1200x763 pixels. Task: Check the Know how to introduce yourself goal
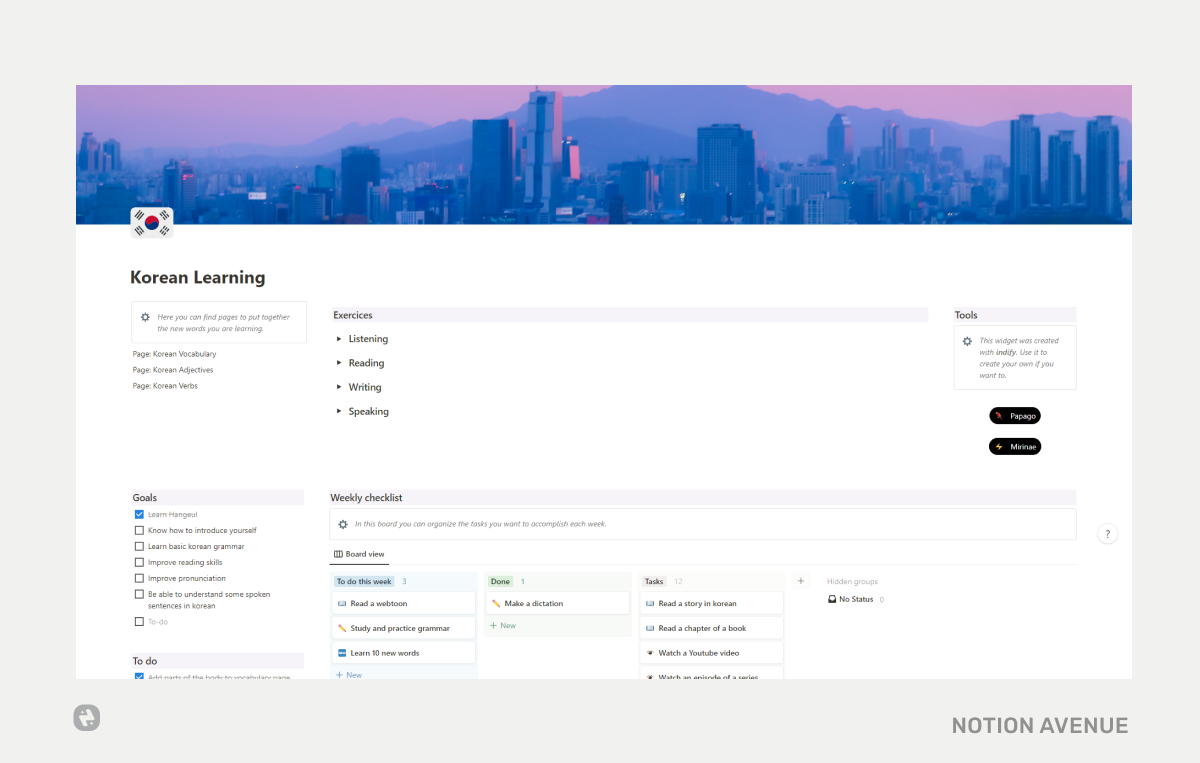pos(139,530)
